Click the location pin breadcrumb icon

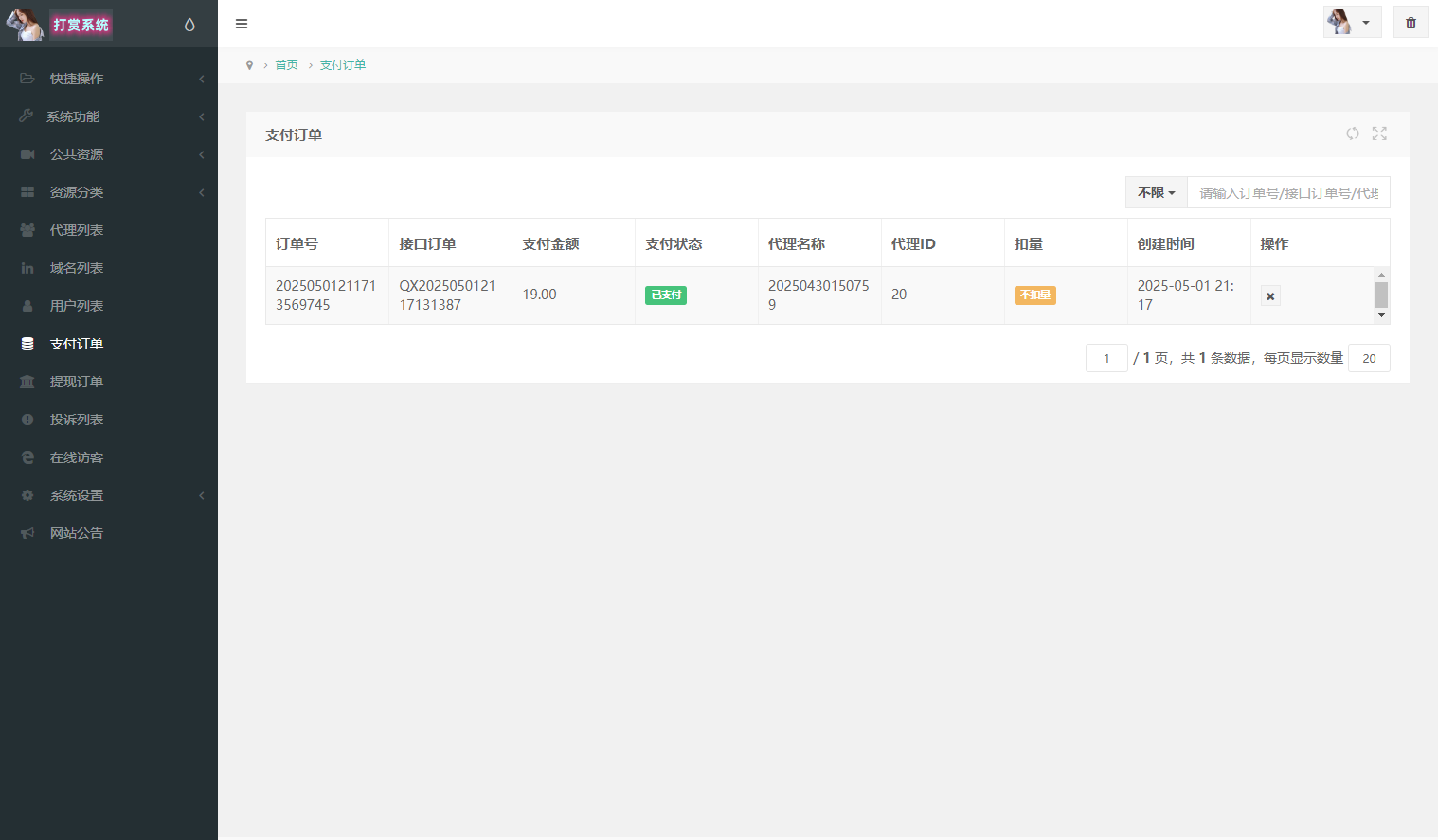[x=249, y=65]
